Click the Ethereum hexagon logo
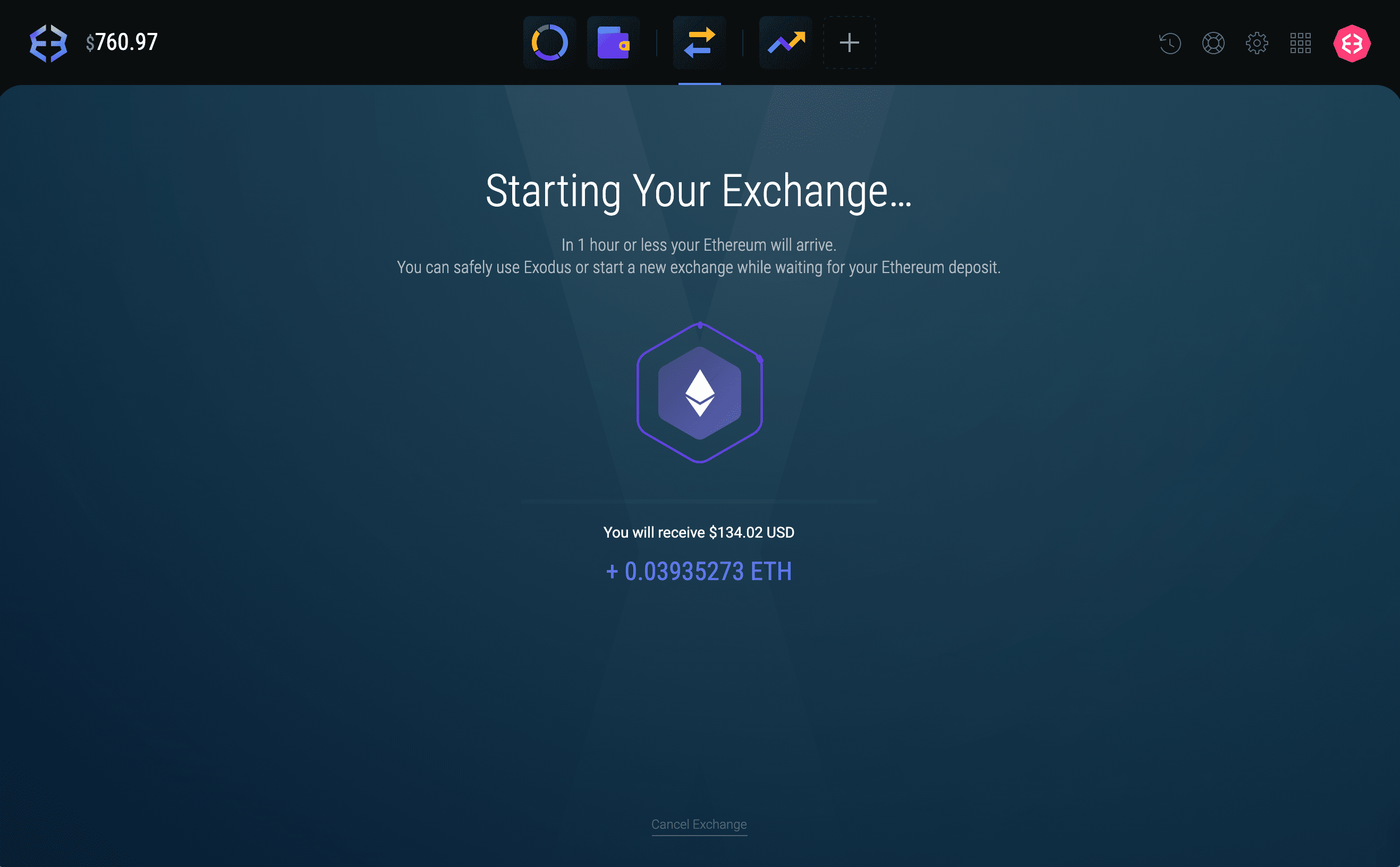 pyautogui.click(x=699, y=393)
